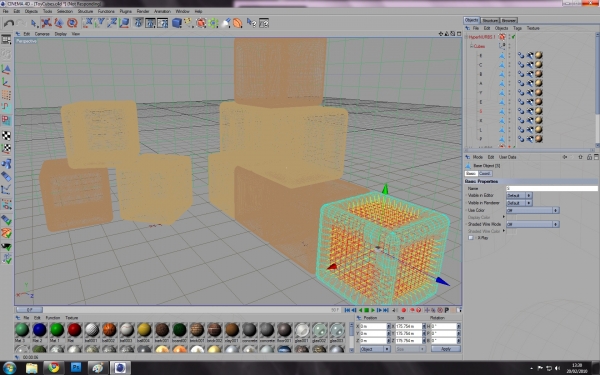Toggle the X axis lock
The width and height of the screenshot is (600, 375).
[x=88, y=23]
